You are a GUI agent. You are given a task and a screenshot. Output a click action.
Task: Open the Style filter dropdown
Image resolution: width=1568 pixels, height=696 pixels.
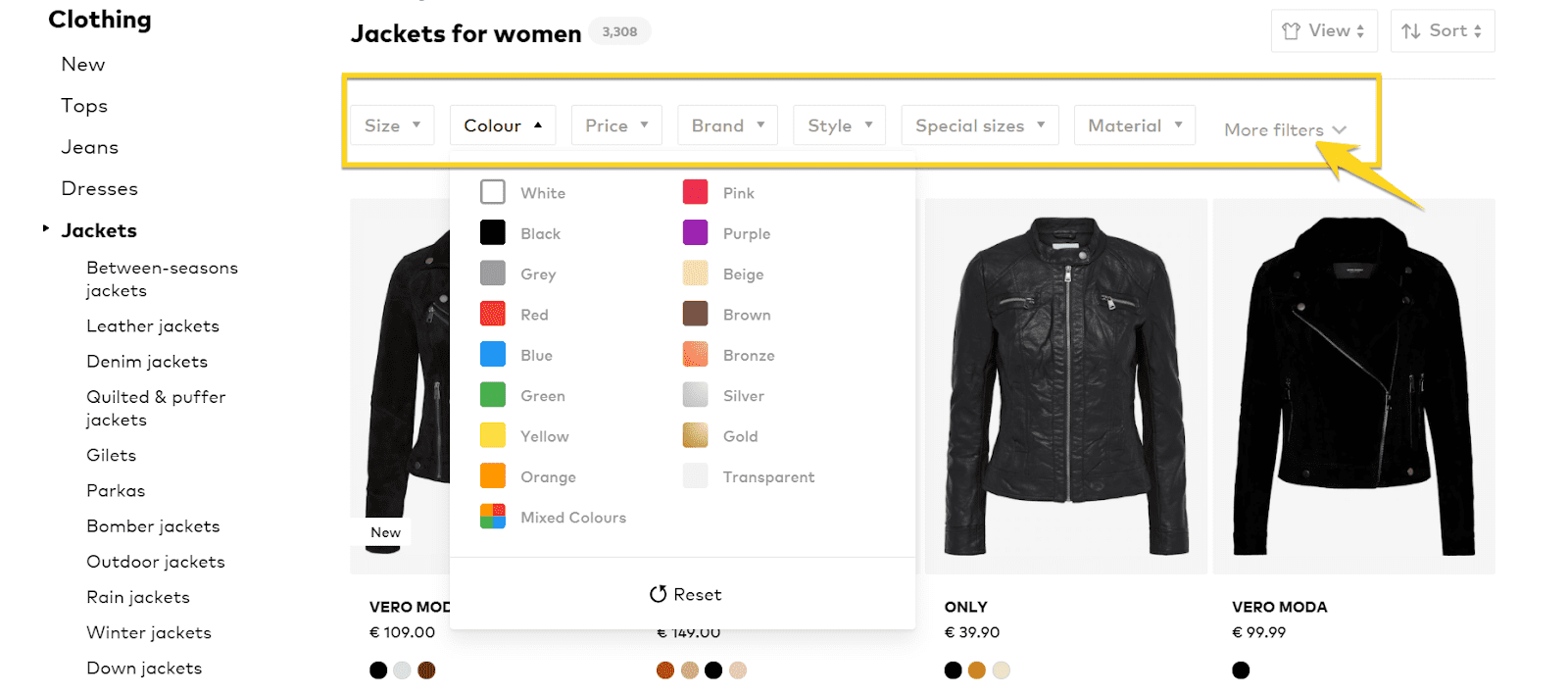point(840,125)
